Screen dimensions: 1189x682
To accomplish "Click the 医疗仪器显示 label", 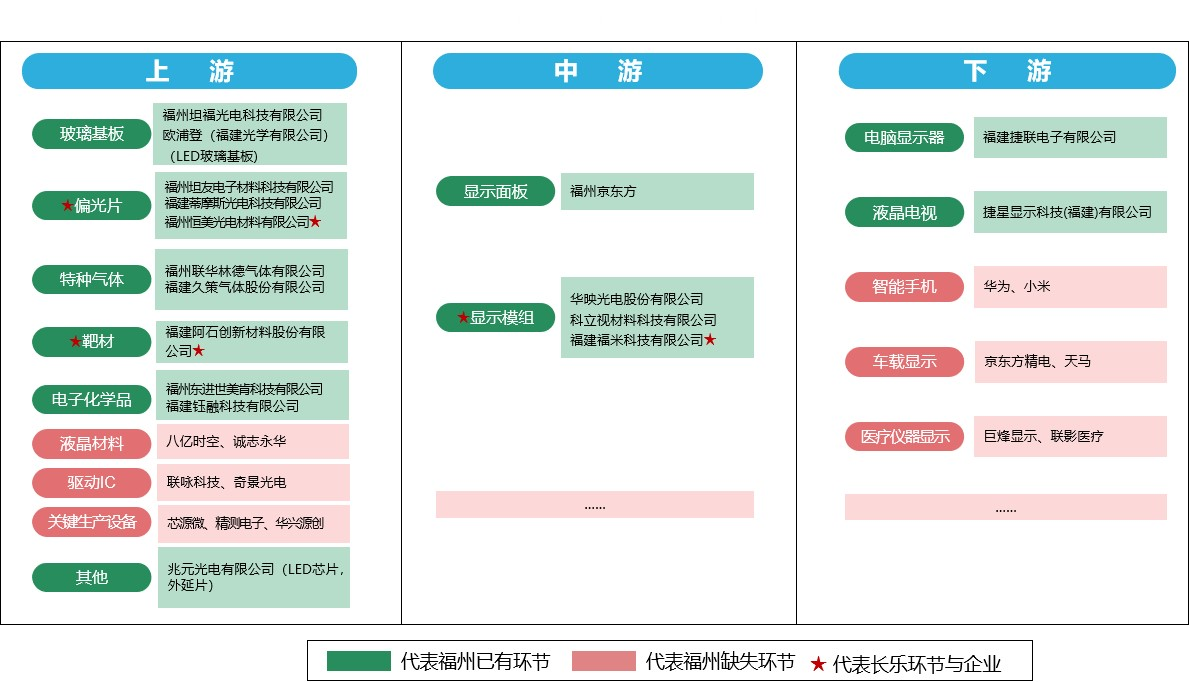I will (904, 436).
